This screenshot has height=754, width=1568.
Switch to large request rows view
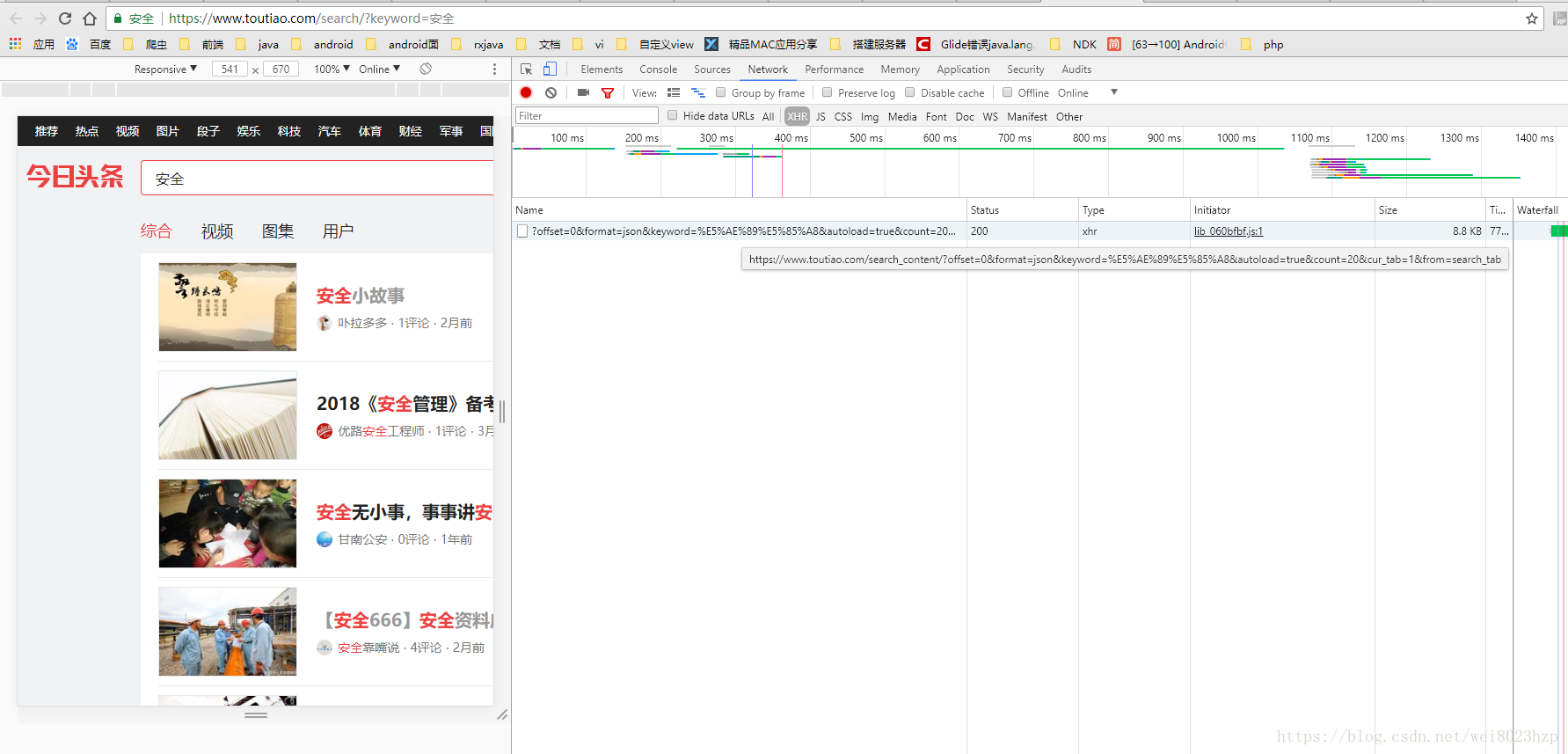[674, 92]
